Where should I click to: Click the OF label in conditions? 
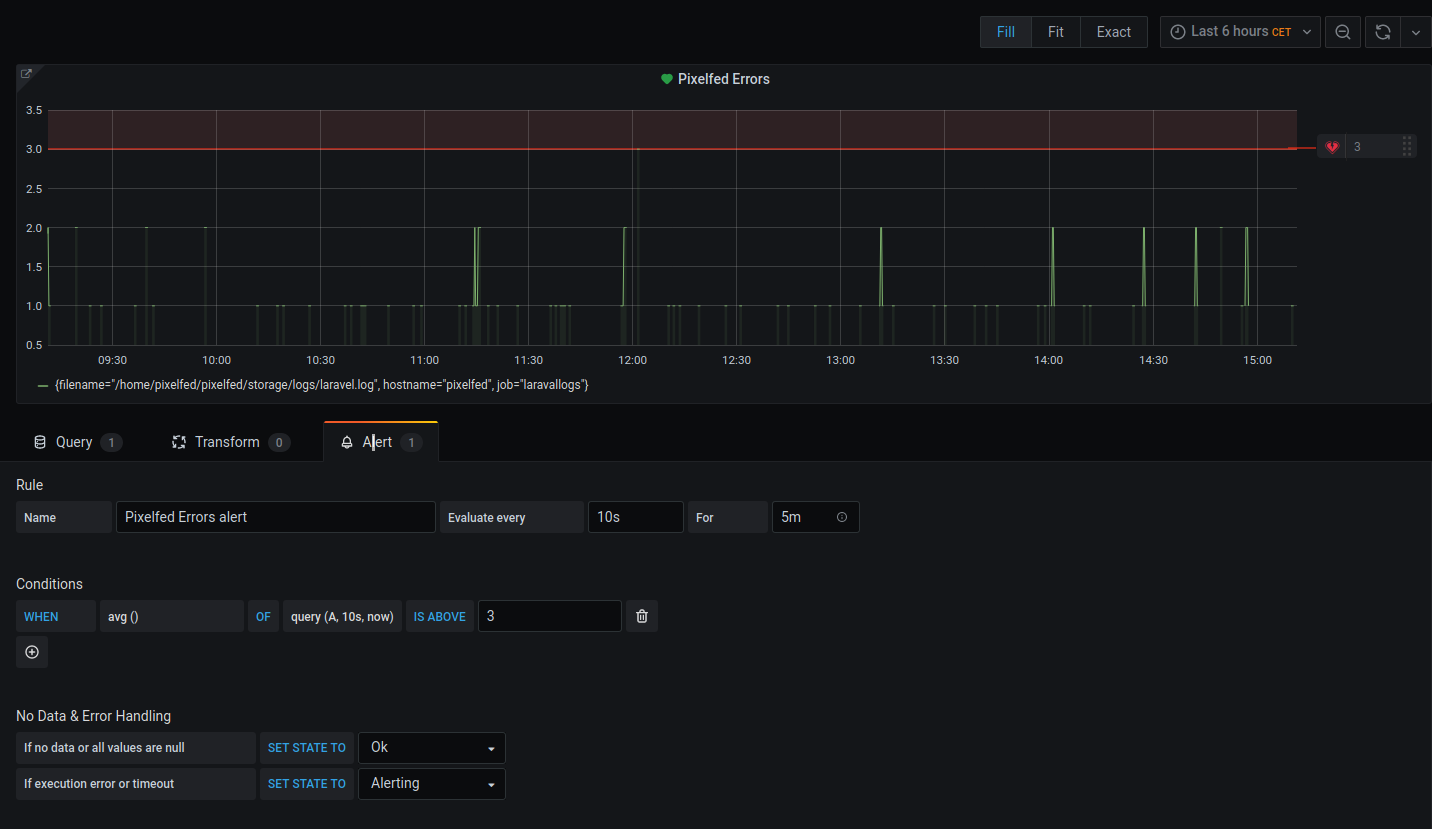pyautogui.click(x=263, y=616)
